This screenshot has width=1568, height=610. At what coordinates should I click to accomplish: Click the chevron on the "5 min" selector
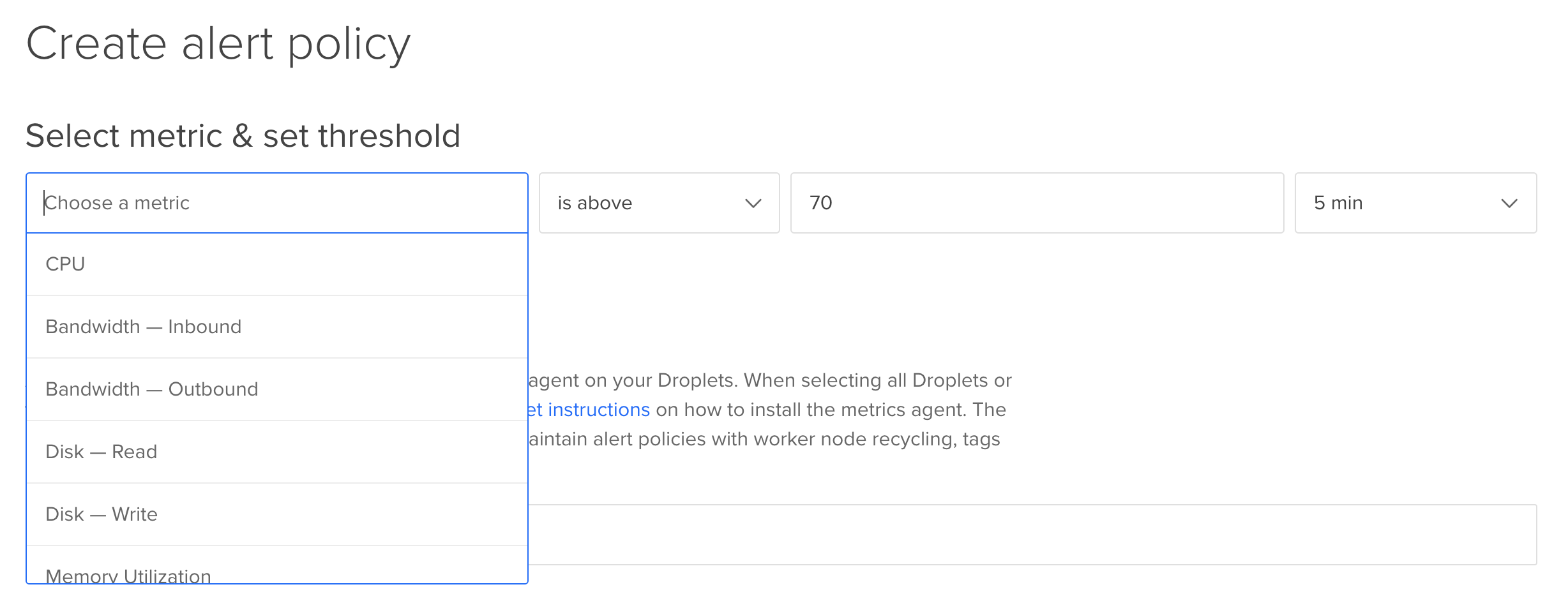pyautogui.click(x=1509, y=203)
